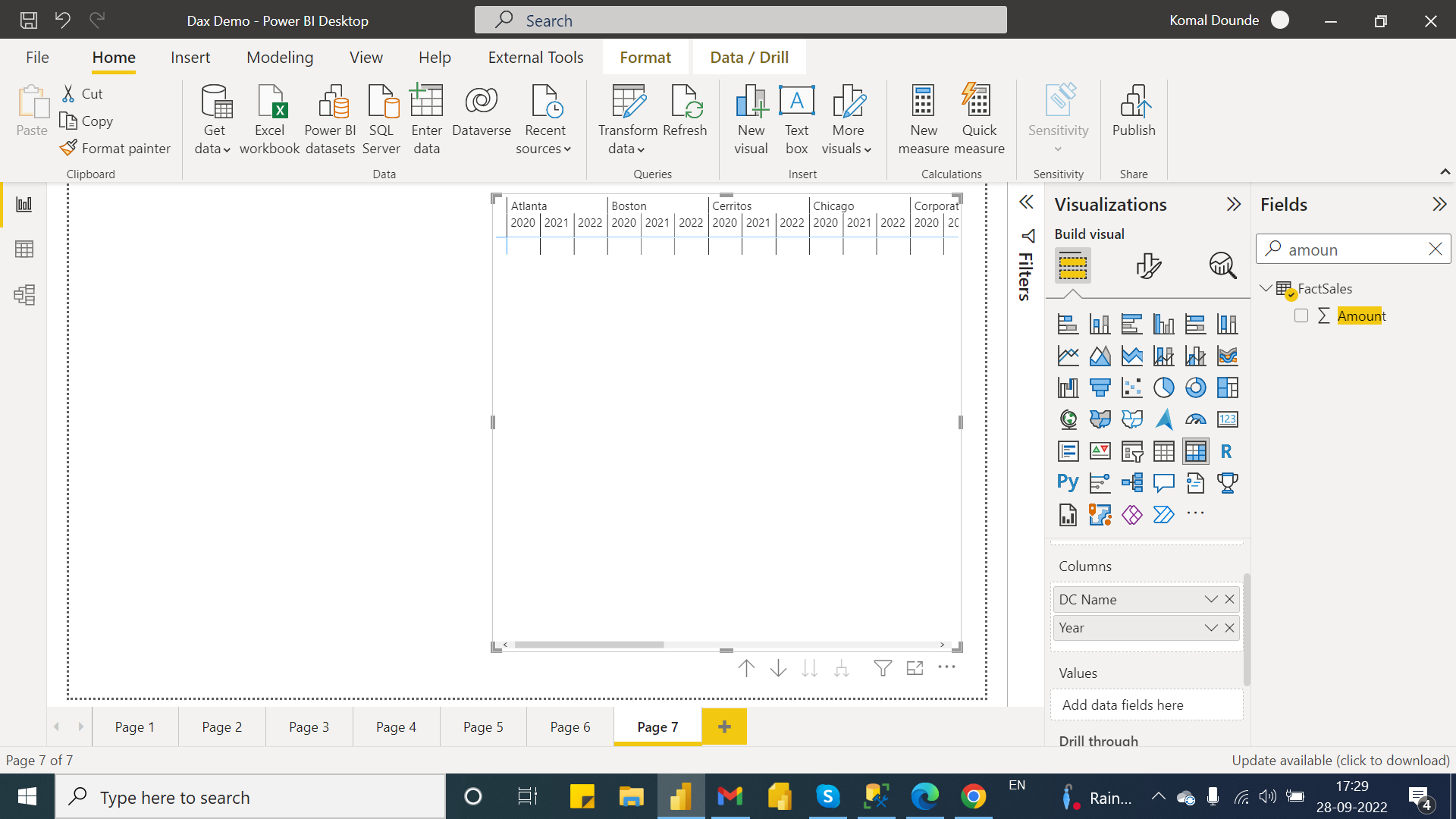Select the R script visual icon

[1226, 451]
